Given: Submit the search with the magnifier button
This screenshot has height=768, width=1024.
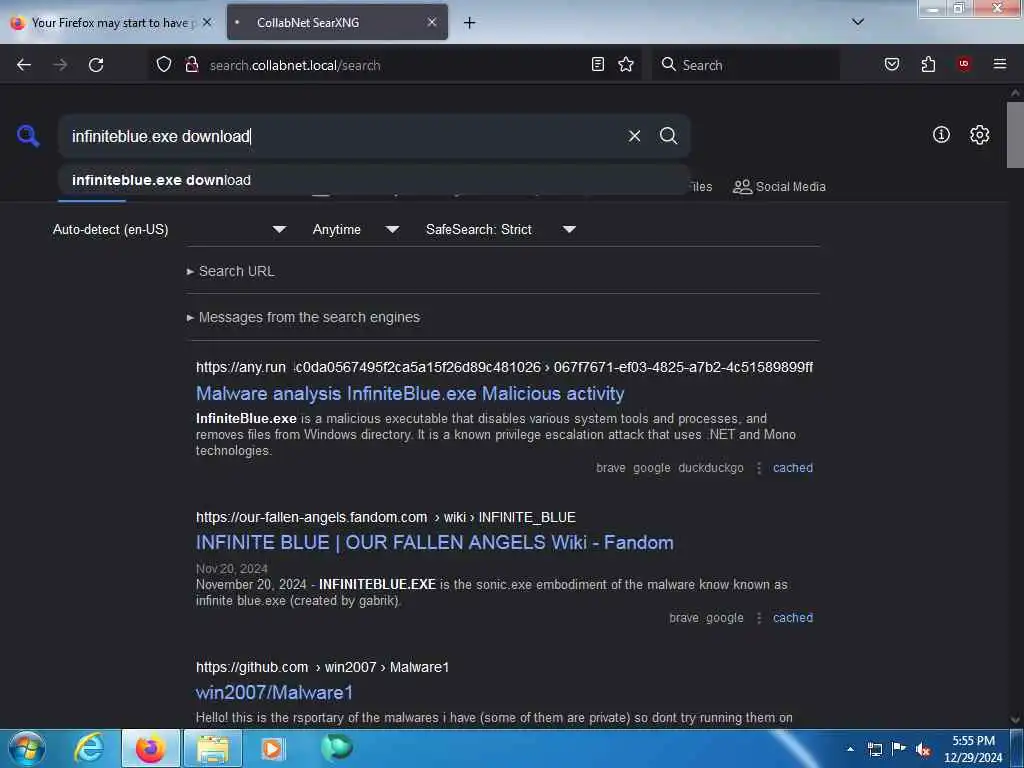Looking at the screenshot, I should (x=668, y=136).
